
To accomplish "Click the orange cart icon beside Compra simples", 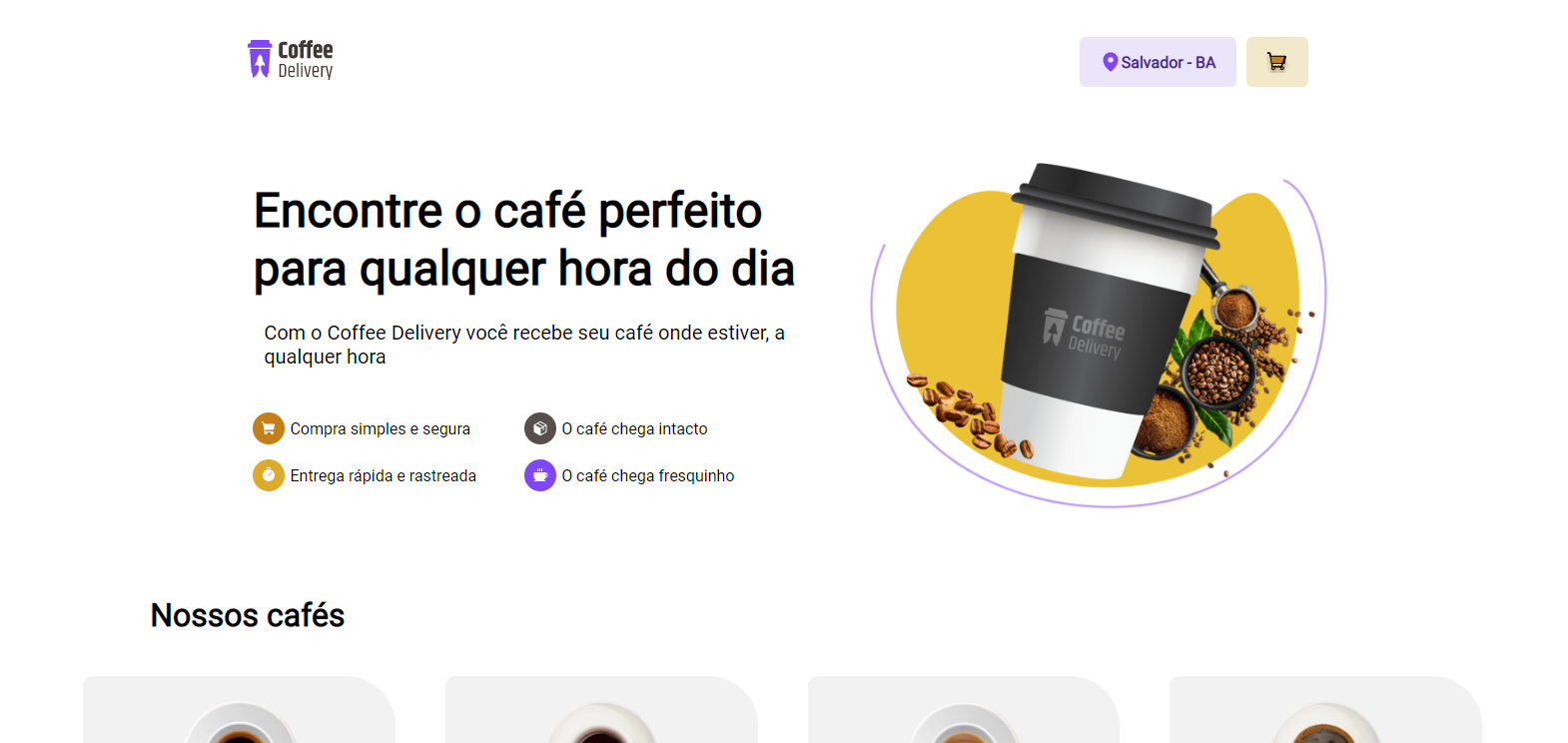I will click(269, 428).
